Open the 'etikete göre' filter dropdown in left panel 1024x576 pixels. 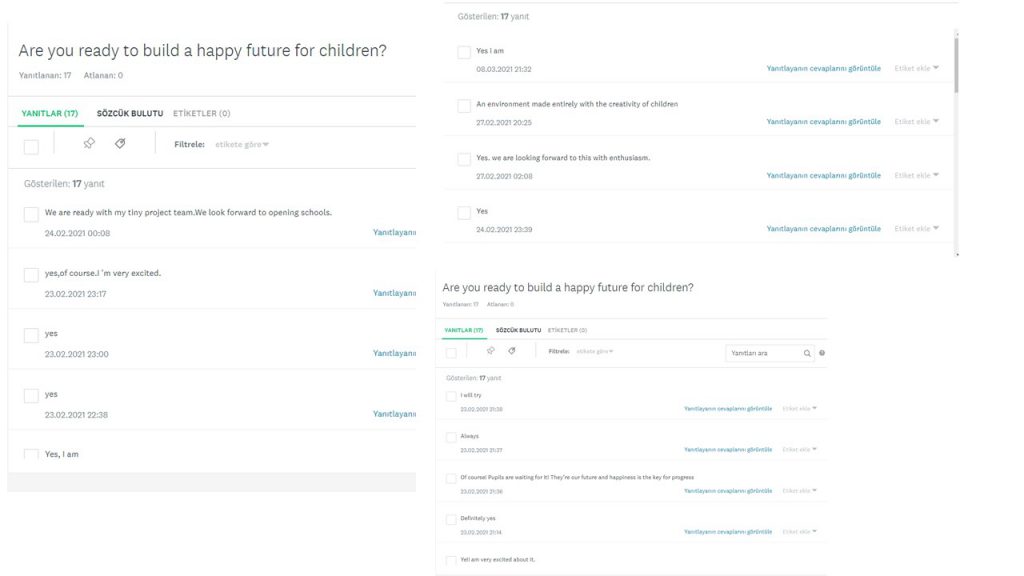point(242,145)
